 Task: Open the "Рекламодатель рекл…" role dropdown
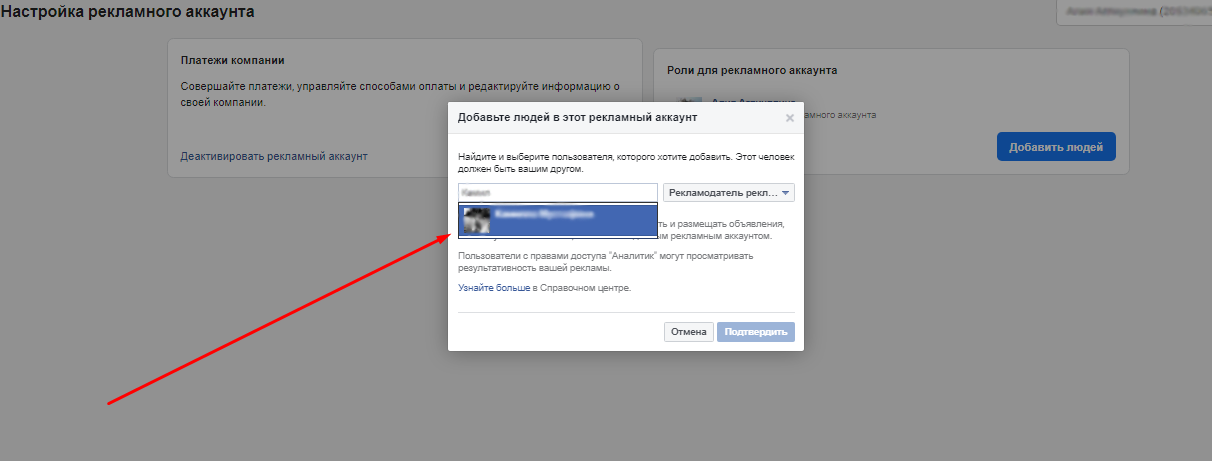pos(729,193)
